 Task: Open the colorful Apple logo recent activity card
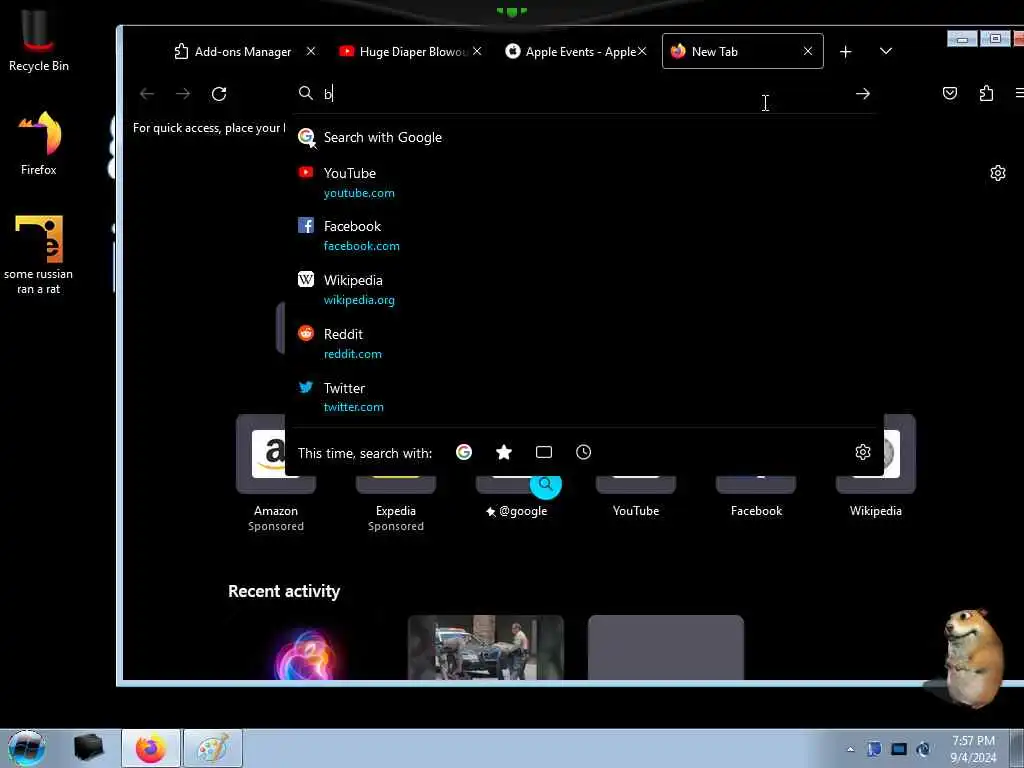306,648
